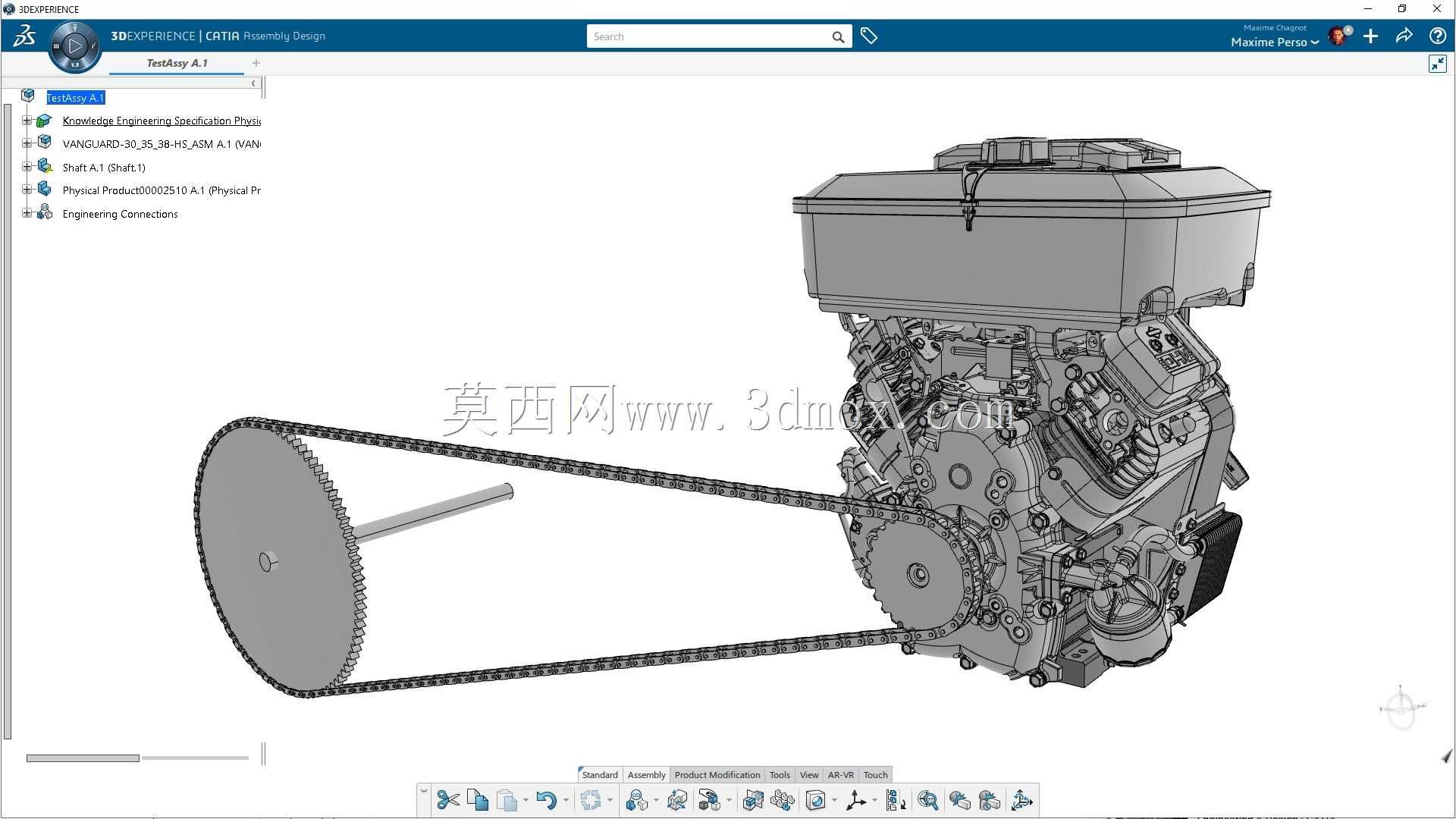Screen dimensions: 1456x819
Task: Add a new tab with the plus button
Action: [256, 63]
